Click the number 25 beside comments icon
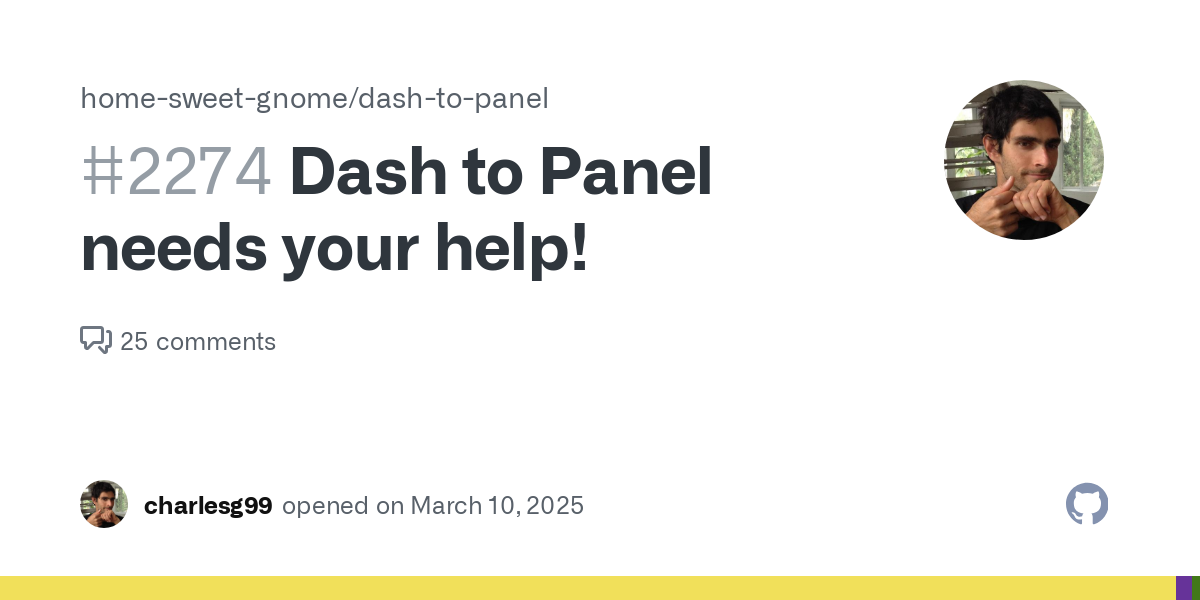This screenshot has height=600, width=1200. click(134, 341)
